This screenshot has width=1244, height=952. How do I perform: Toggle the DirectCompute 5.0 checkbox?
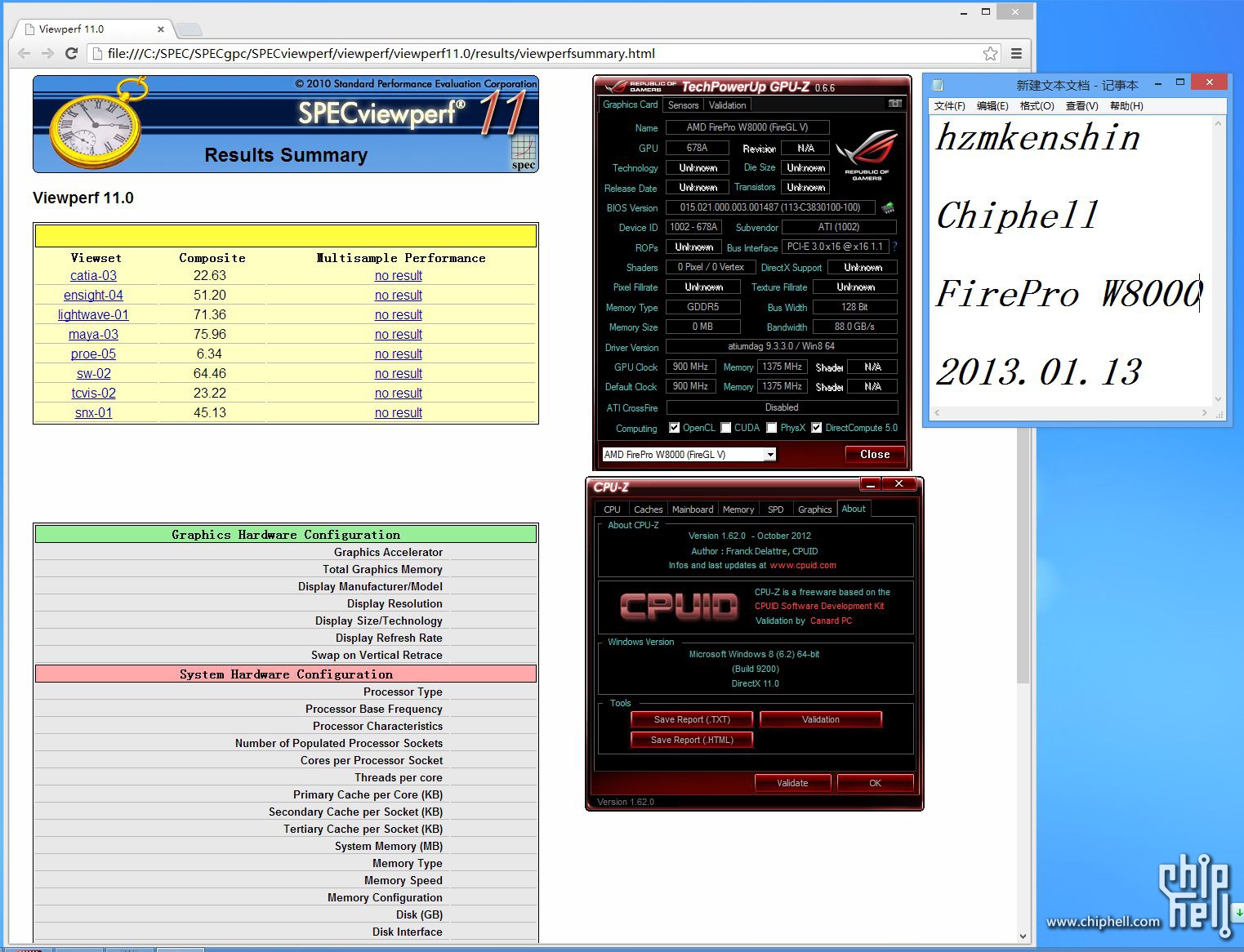tap(816, 427)
